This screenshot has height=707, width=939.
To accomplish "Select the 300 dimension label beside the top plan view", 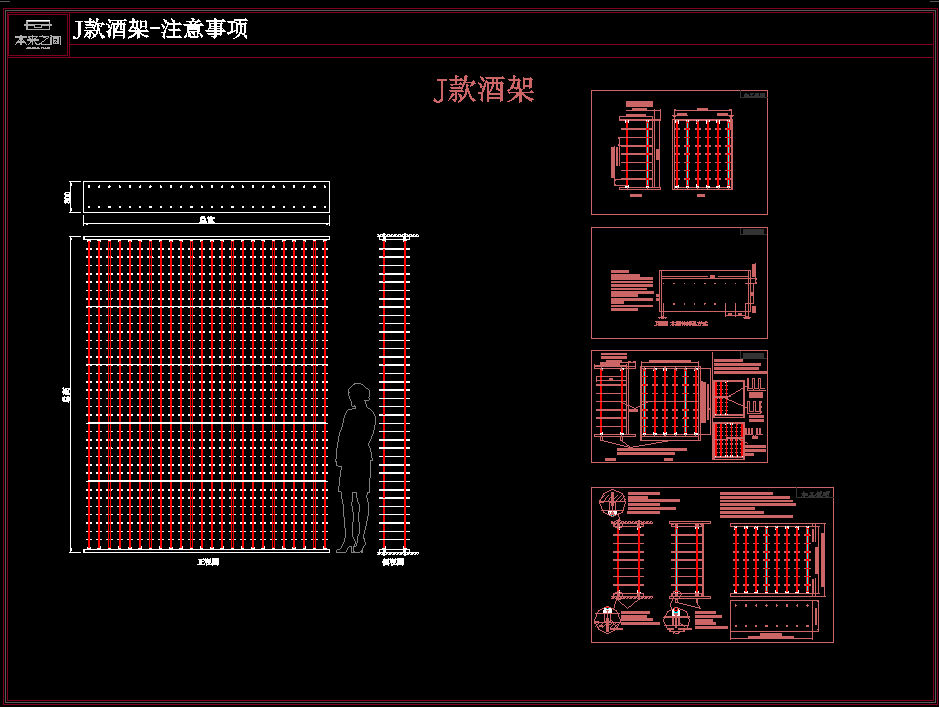I will [x=68, y=197].
